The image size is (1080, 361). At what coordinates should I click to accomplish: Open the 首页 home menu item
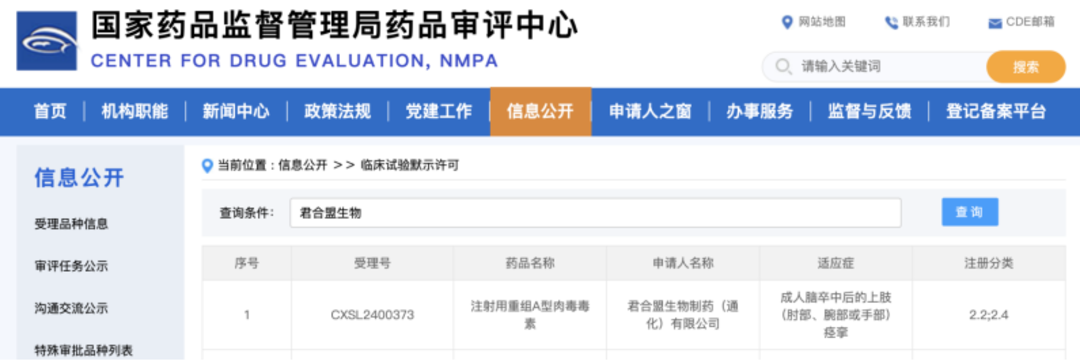click(x=50, y=112)
